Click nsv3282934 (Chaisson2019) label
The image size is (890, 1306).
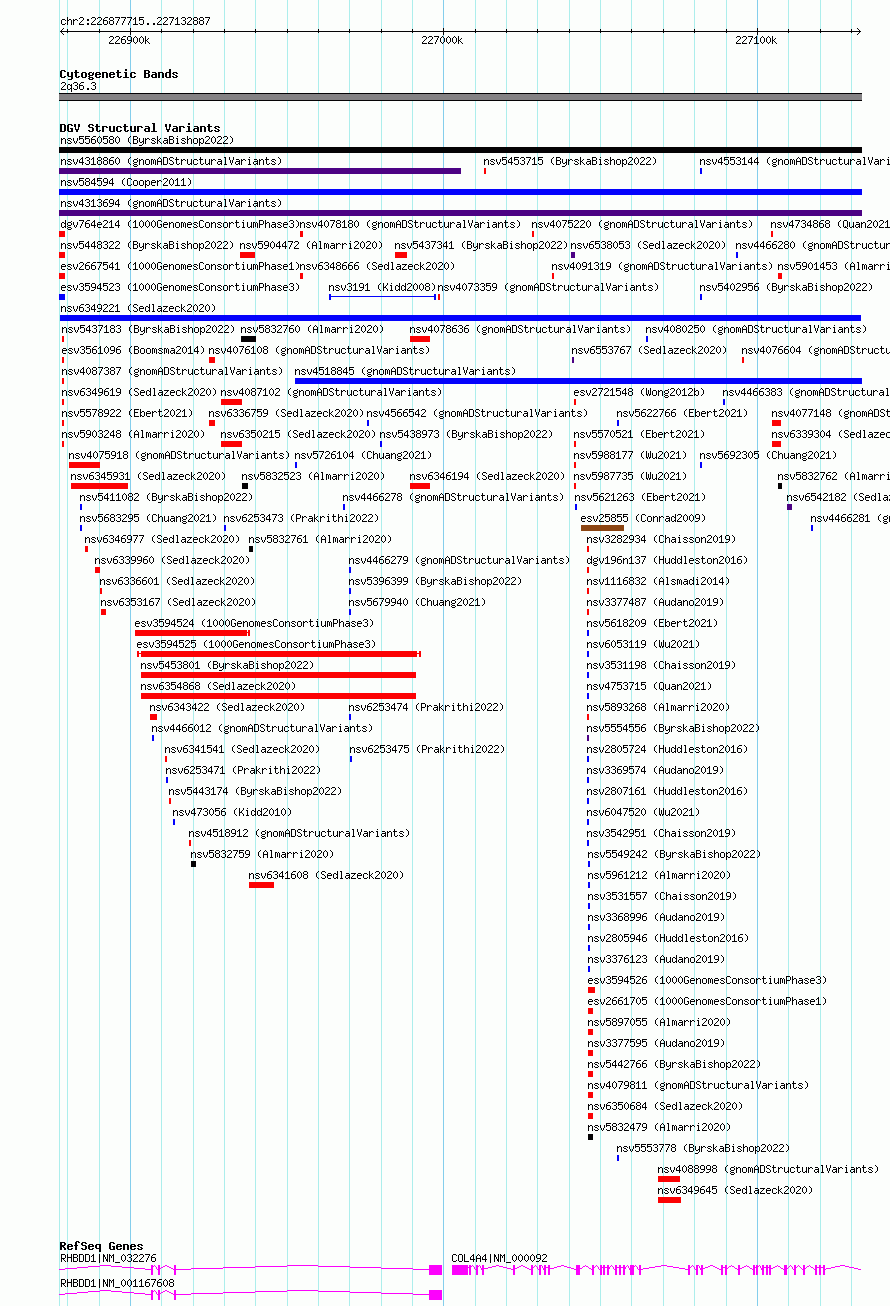click(x=661, y=540)
